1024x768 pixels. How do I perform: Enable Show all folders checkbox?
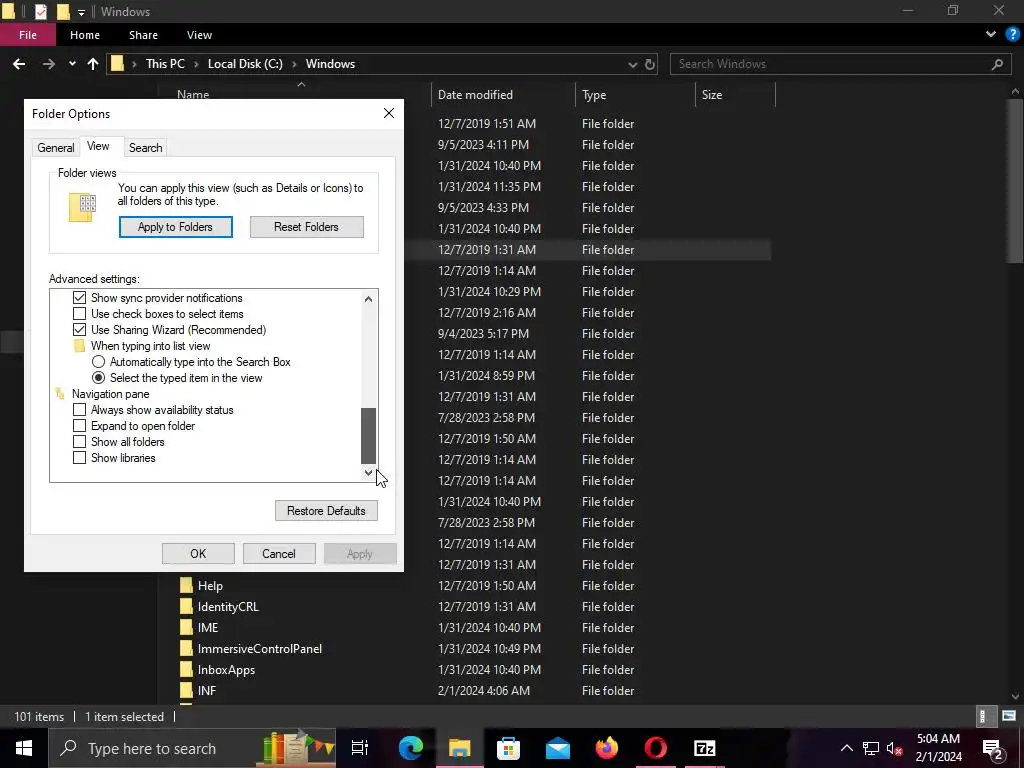pos(80,442)
